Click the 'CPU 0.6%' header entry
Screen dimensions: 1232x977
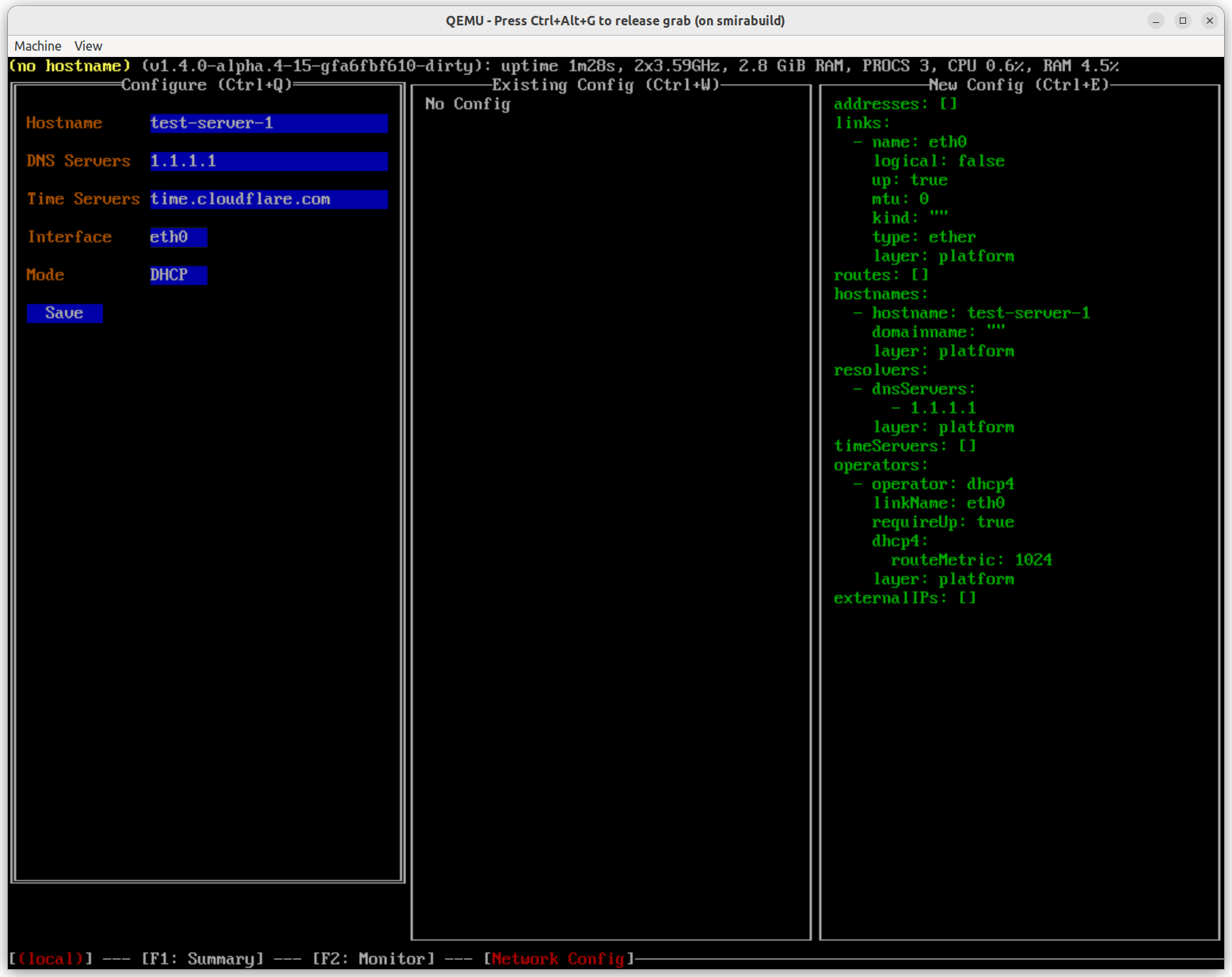point(986,66)
